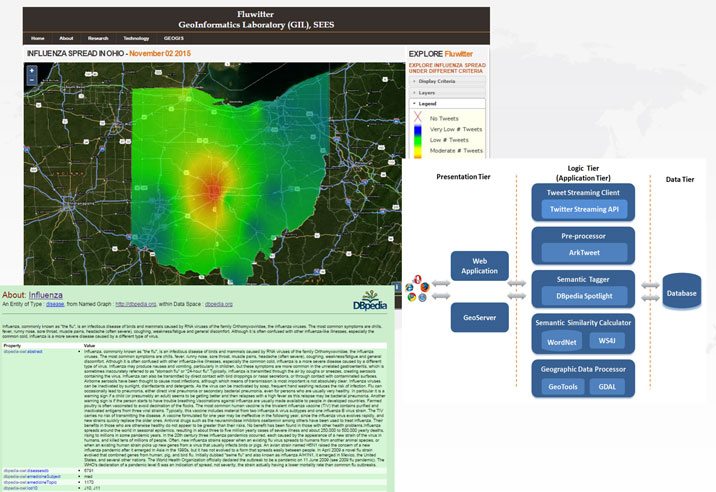716x492 pixels.
Task: Open the Research menu item
Action: point(97,38)
